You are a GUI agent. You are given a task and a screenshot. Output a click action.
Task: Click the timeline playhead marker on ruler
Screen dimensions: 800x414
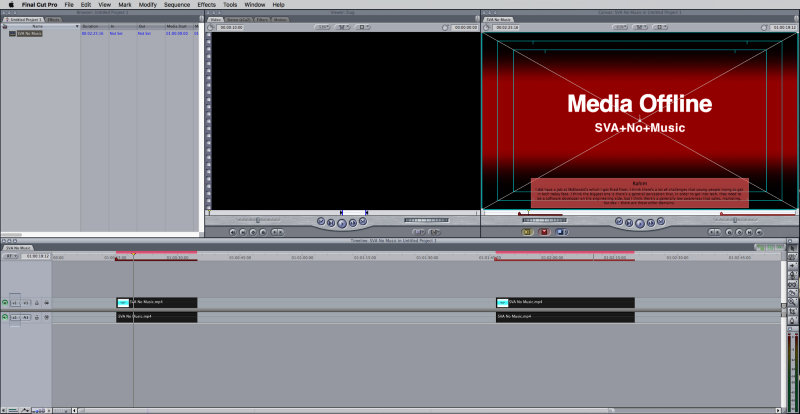(134, 254)
